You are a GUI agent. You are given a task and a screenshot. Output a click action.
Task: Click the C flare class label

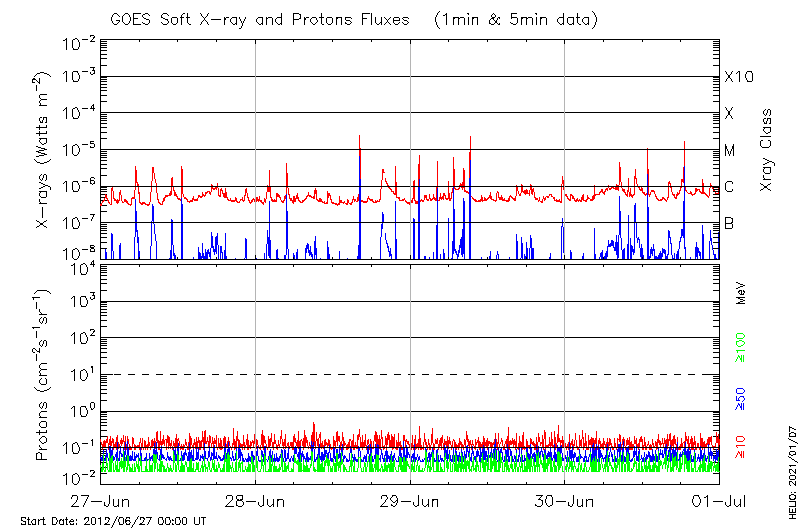pos(729,187)
